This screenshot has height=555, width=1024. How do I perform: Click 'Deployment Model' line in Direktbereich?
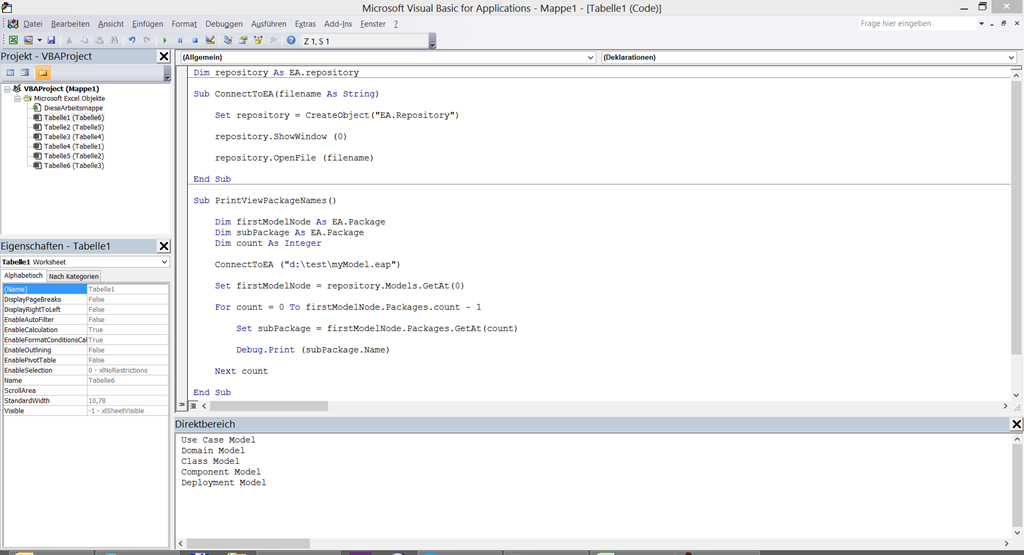[223, 483]
